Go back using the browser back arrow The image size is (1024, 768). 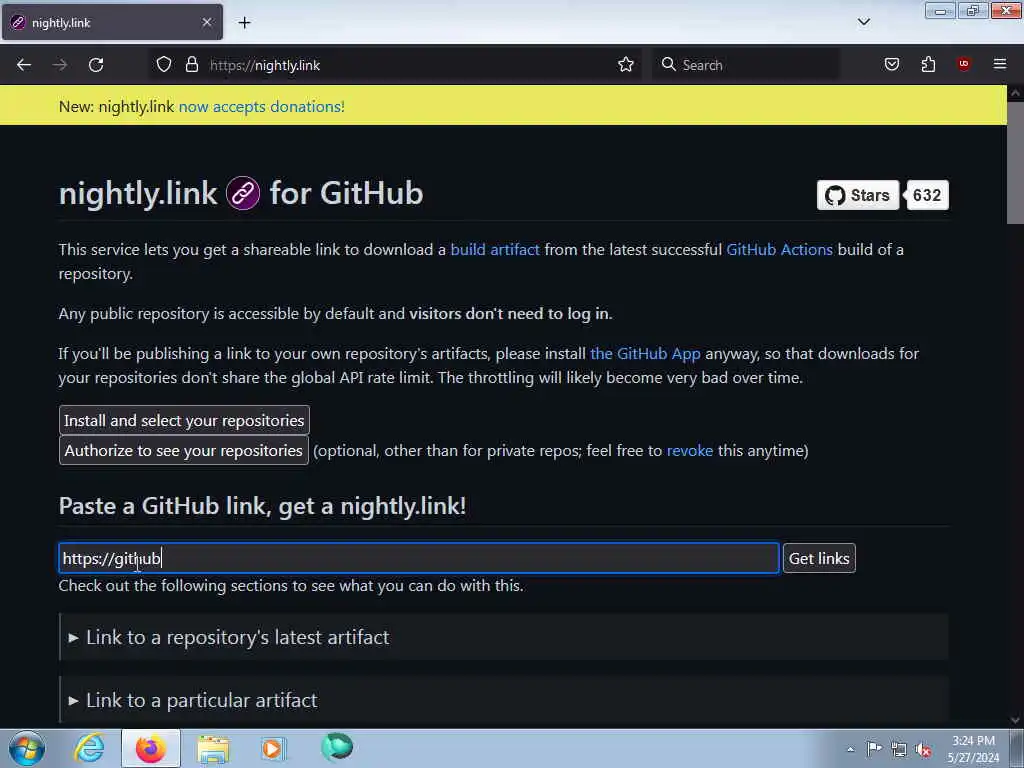[x=24, y=65]
